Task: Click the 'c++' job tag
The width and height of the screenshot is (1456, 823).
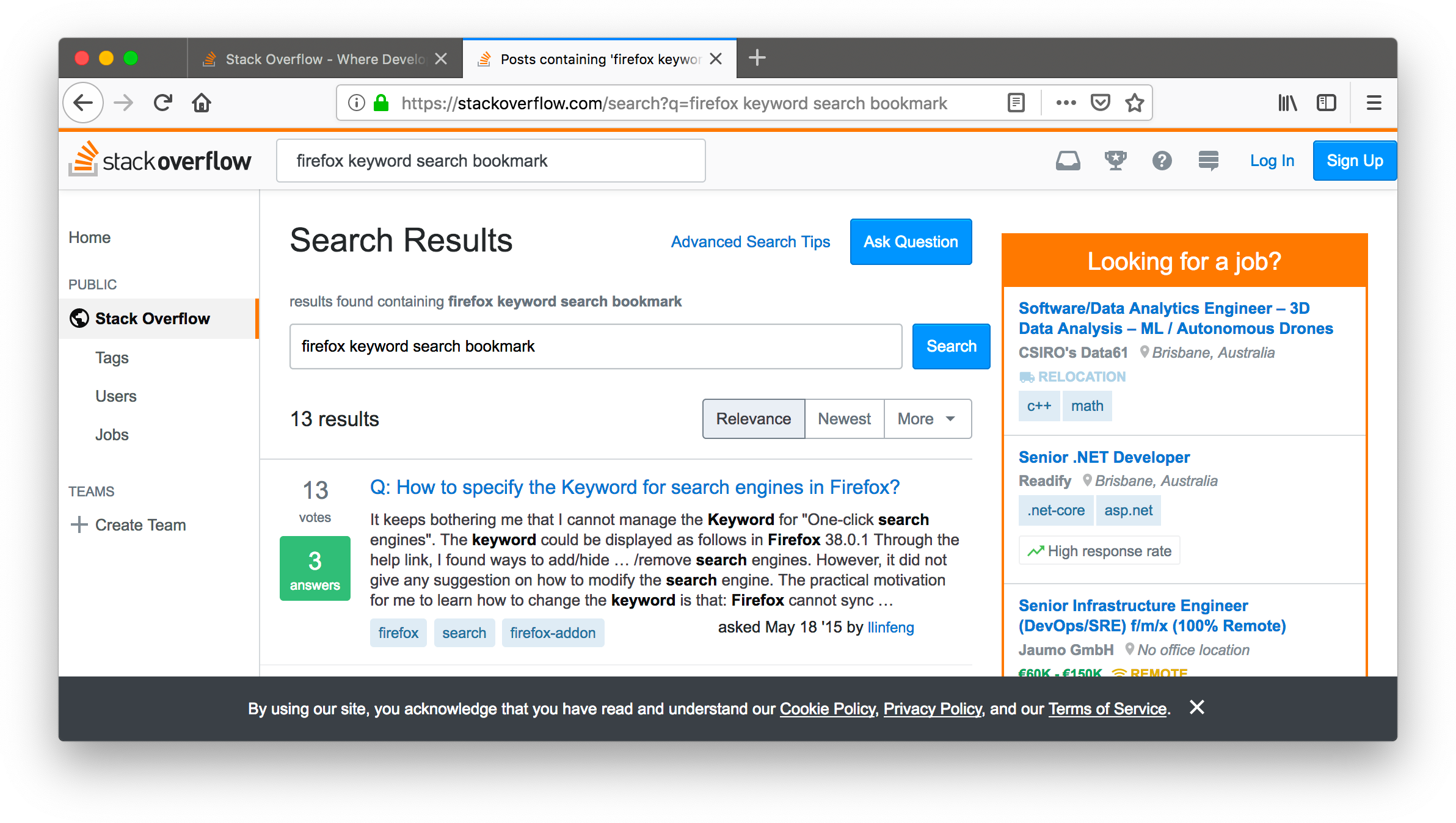Action: [x=1039, y=406]
